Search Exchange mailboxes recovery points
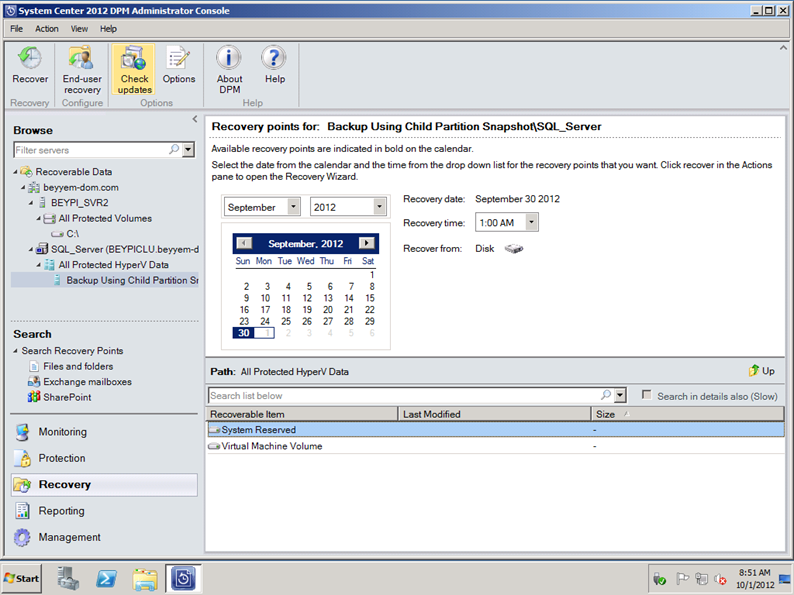 click(x=87, y=382)
